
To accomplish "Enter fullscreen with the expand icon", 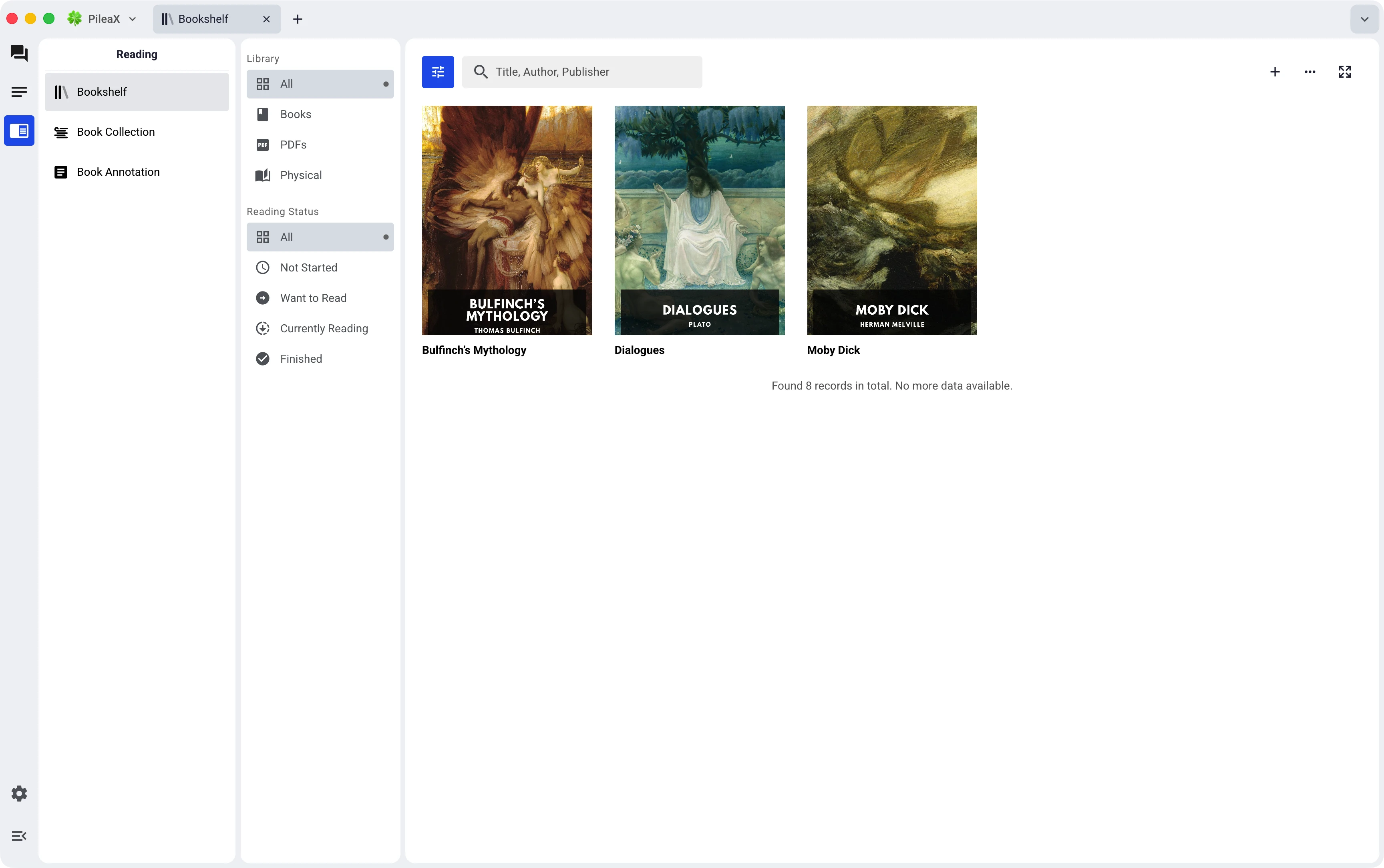I will (x=1345, y=72).
